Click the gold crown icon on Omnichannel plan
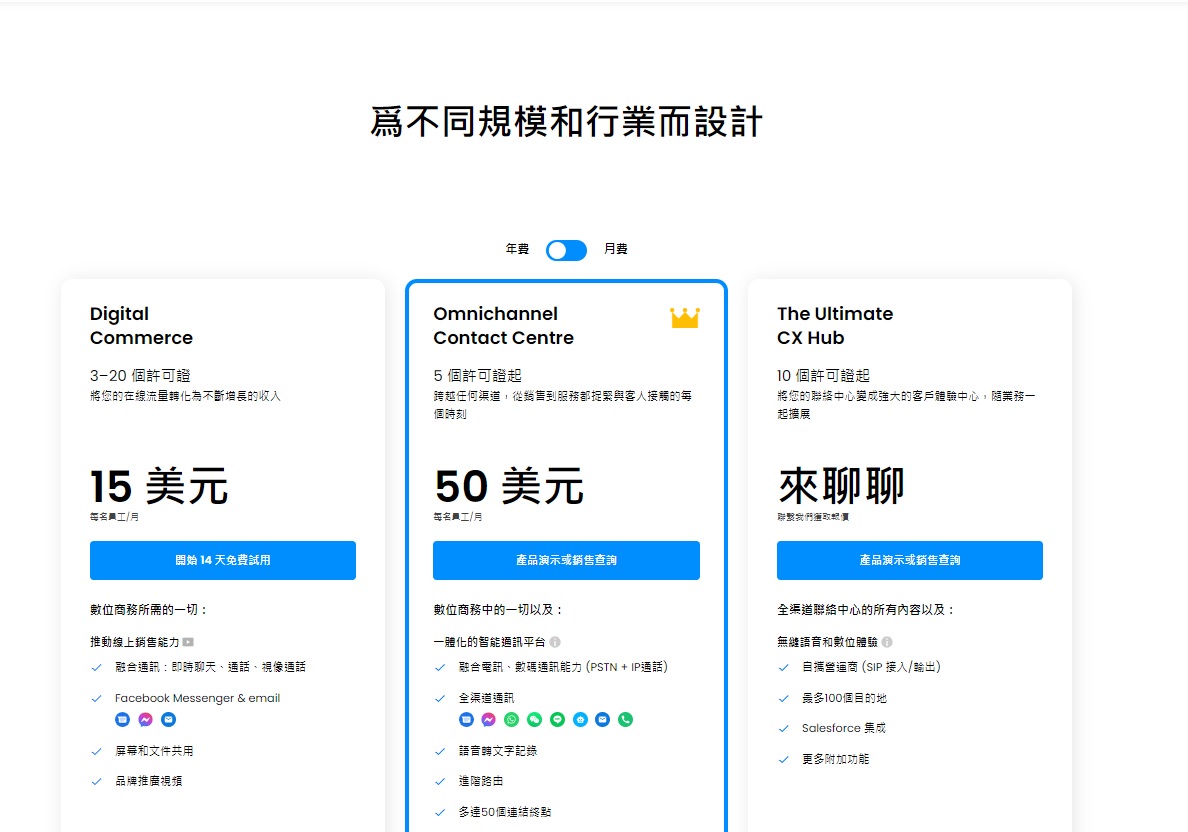Viewport: 1188px width, 832px height. coord(685,318)
